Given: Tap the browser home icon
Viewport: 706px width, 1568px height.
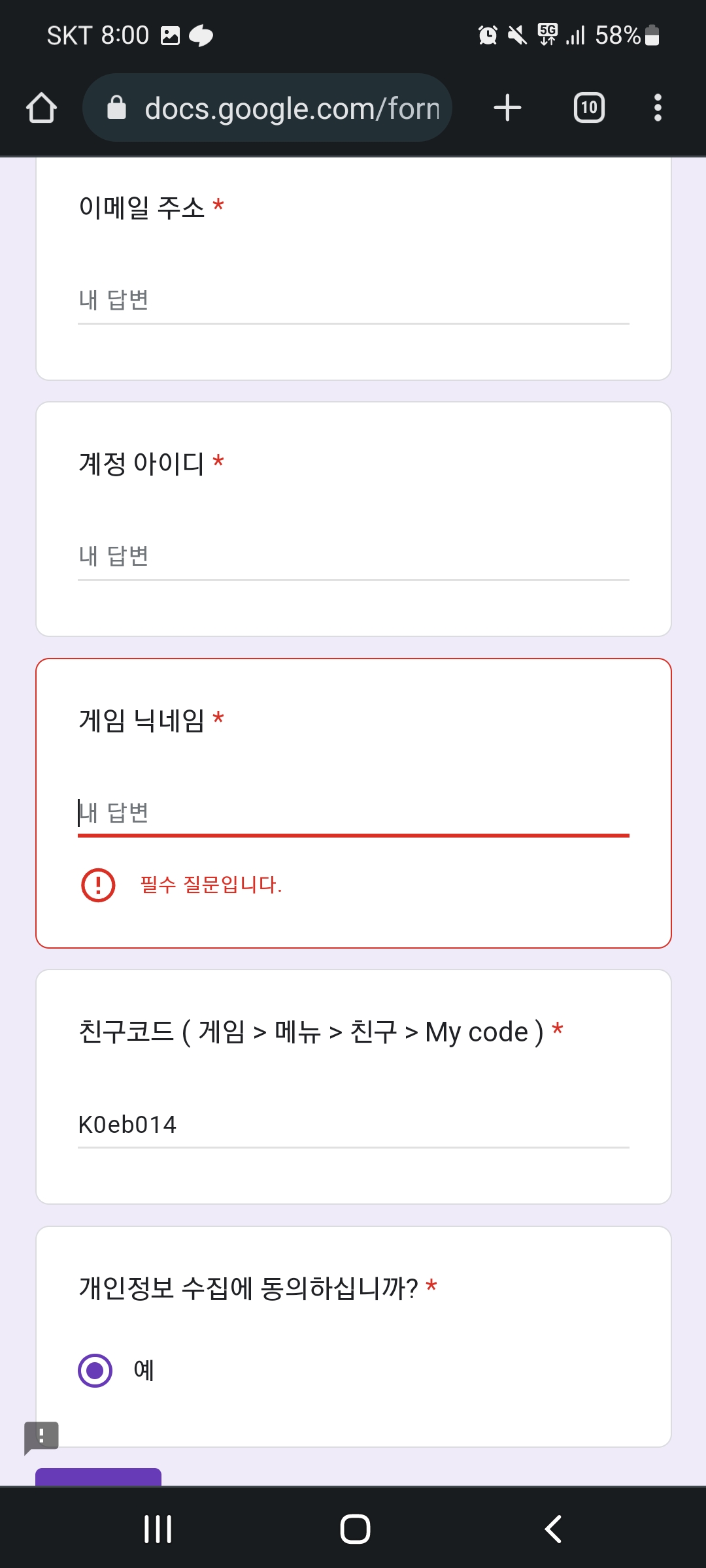Looking at the screenshot, I should point(41,108).
